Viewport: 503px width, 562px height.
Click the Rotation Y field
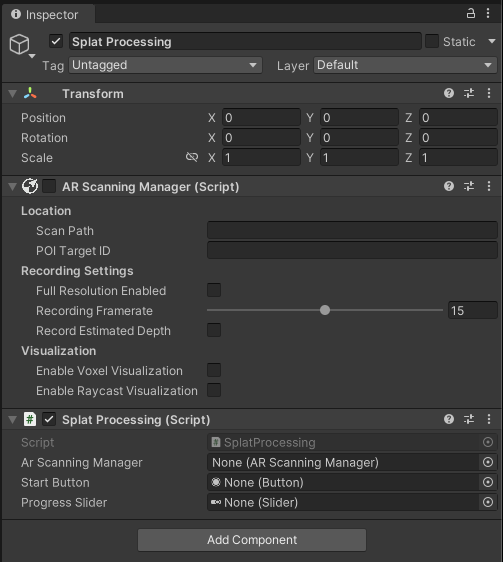click(x=359, y=138)
